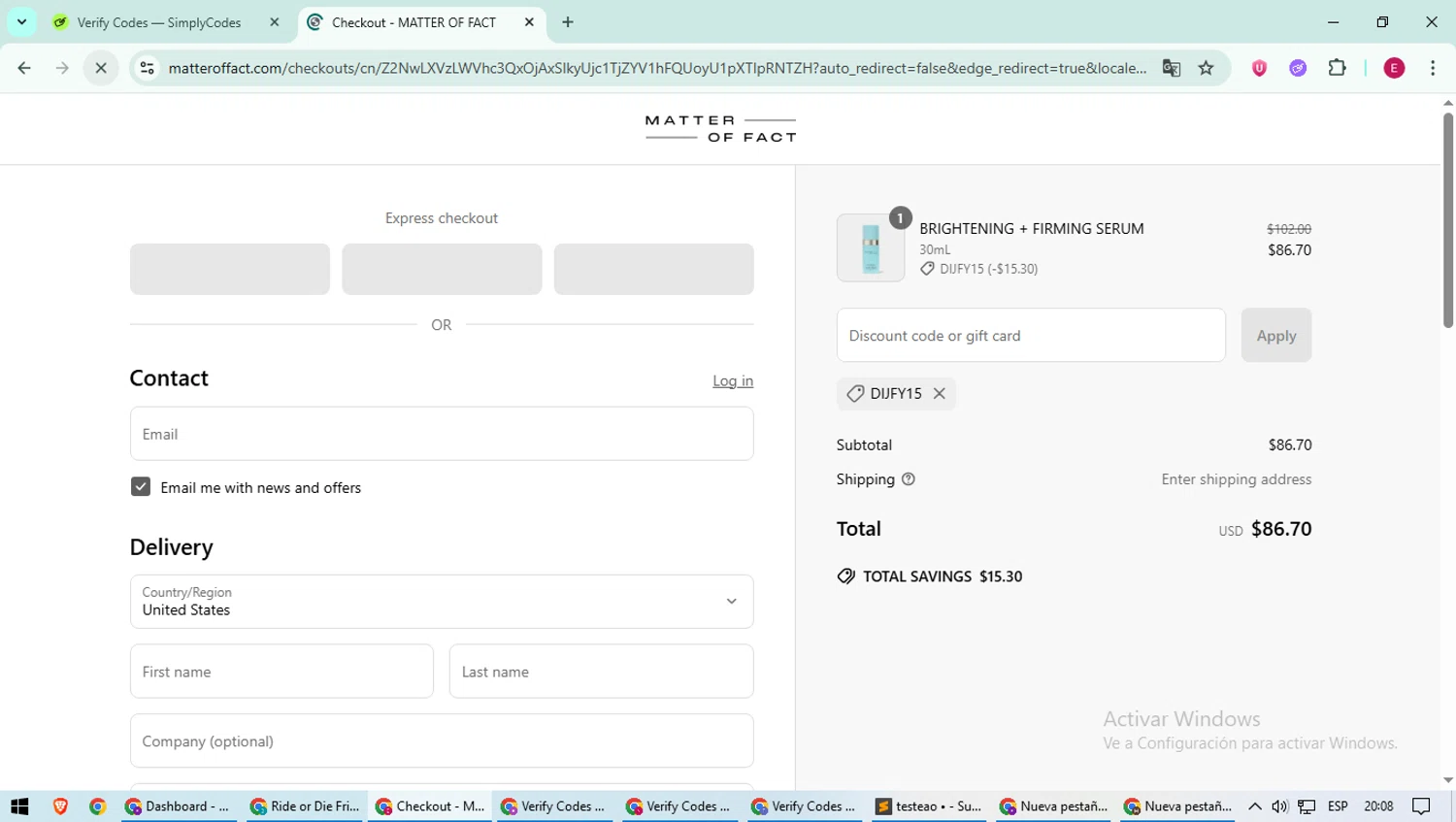This screenshot has width=1456, height=822.
Task: Click the TOTAL SAVINGS $15.30 text
Action: (943, 576)
